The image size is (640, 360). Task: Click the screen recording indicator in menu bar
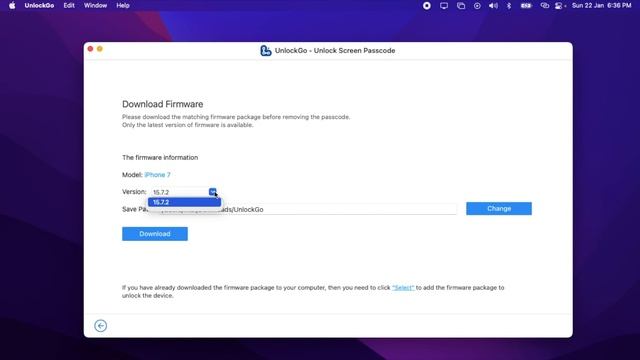point(427,5)
